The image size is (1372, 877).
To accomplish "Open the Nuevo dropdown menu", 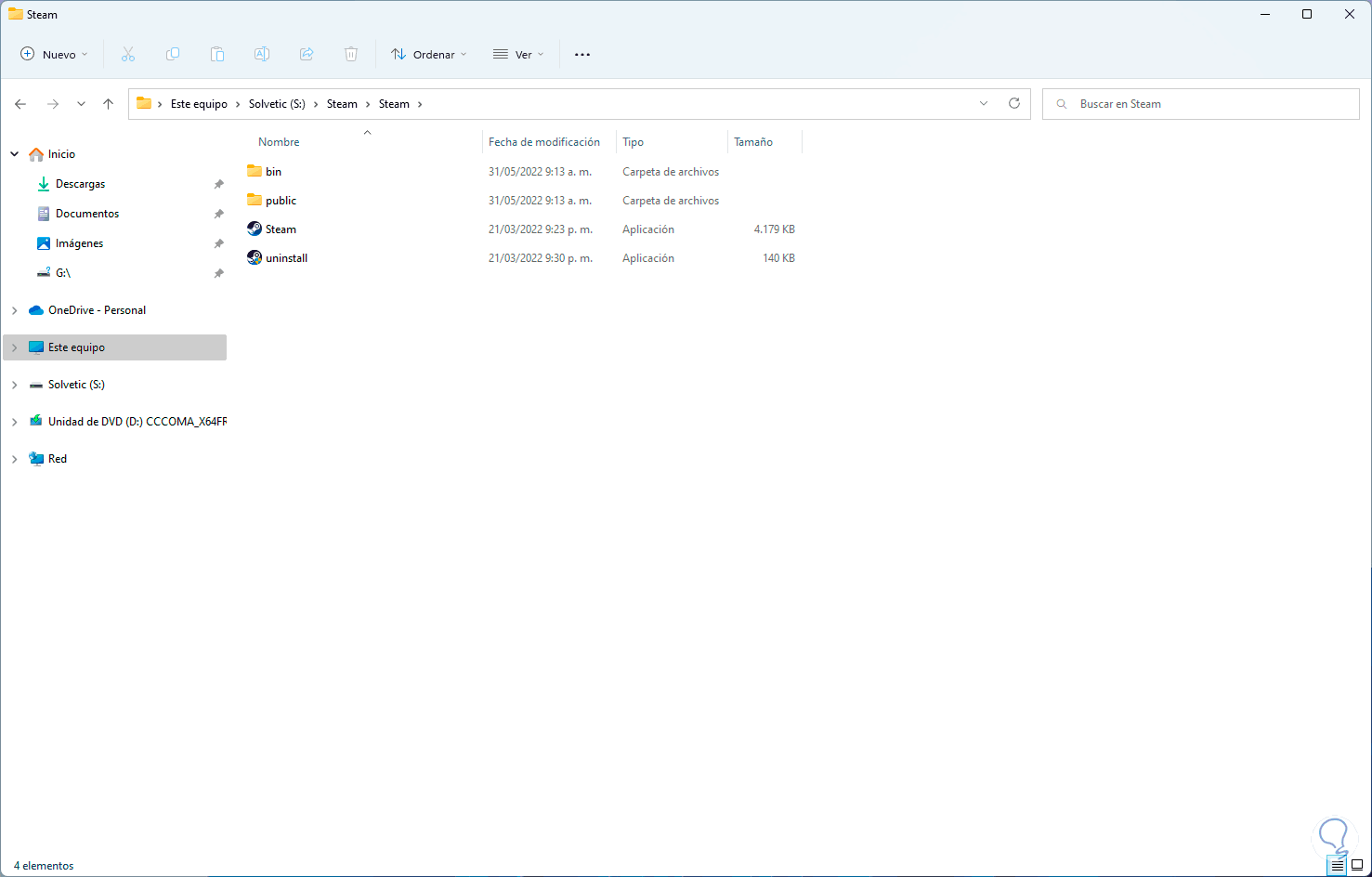I will pos(55,55).
